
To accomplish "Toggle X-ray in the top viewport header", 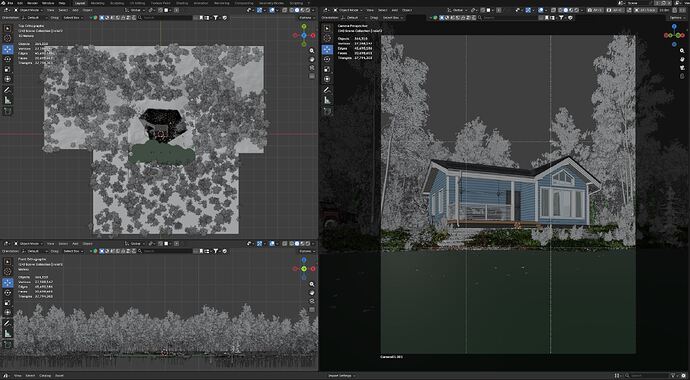I will [286, 10].
